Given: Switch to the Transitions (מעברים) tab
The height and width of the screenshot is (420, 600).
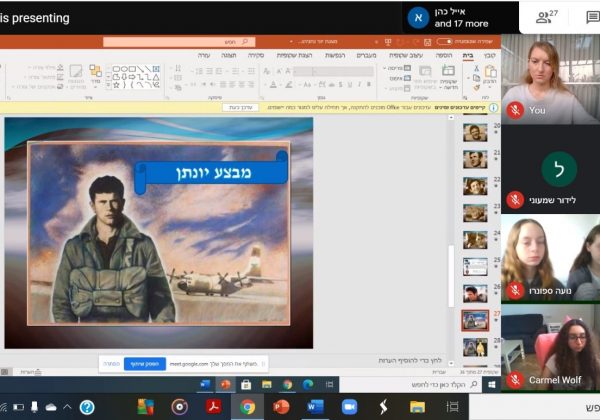Looking at the screenshot, I should click(366, 55).
